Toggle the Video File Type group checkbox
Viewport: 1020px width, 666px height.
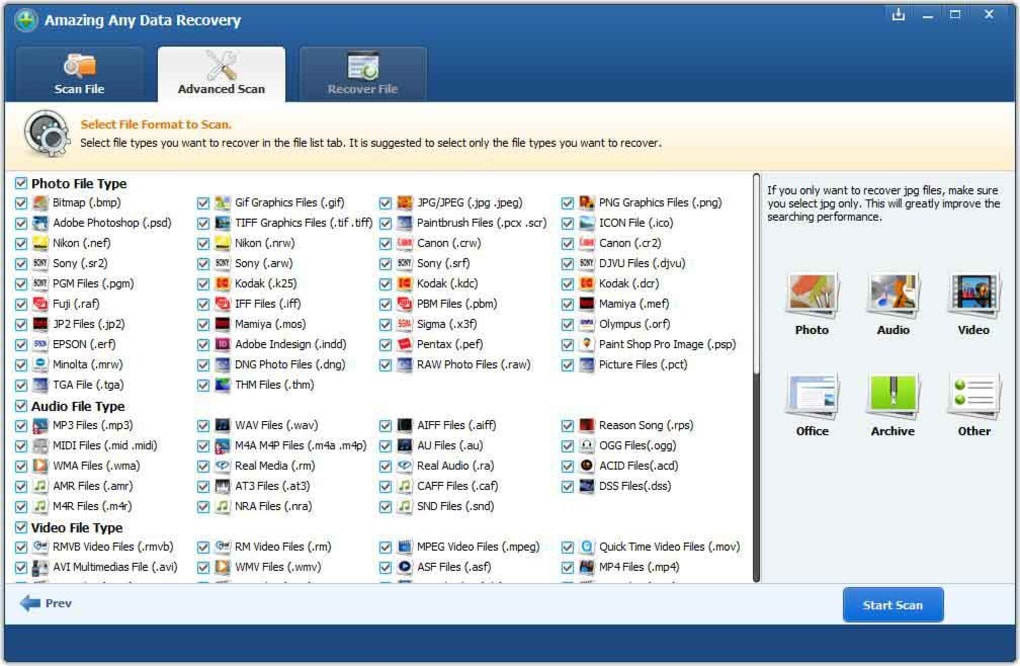click(x=21, y=527)
